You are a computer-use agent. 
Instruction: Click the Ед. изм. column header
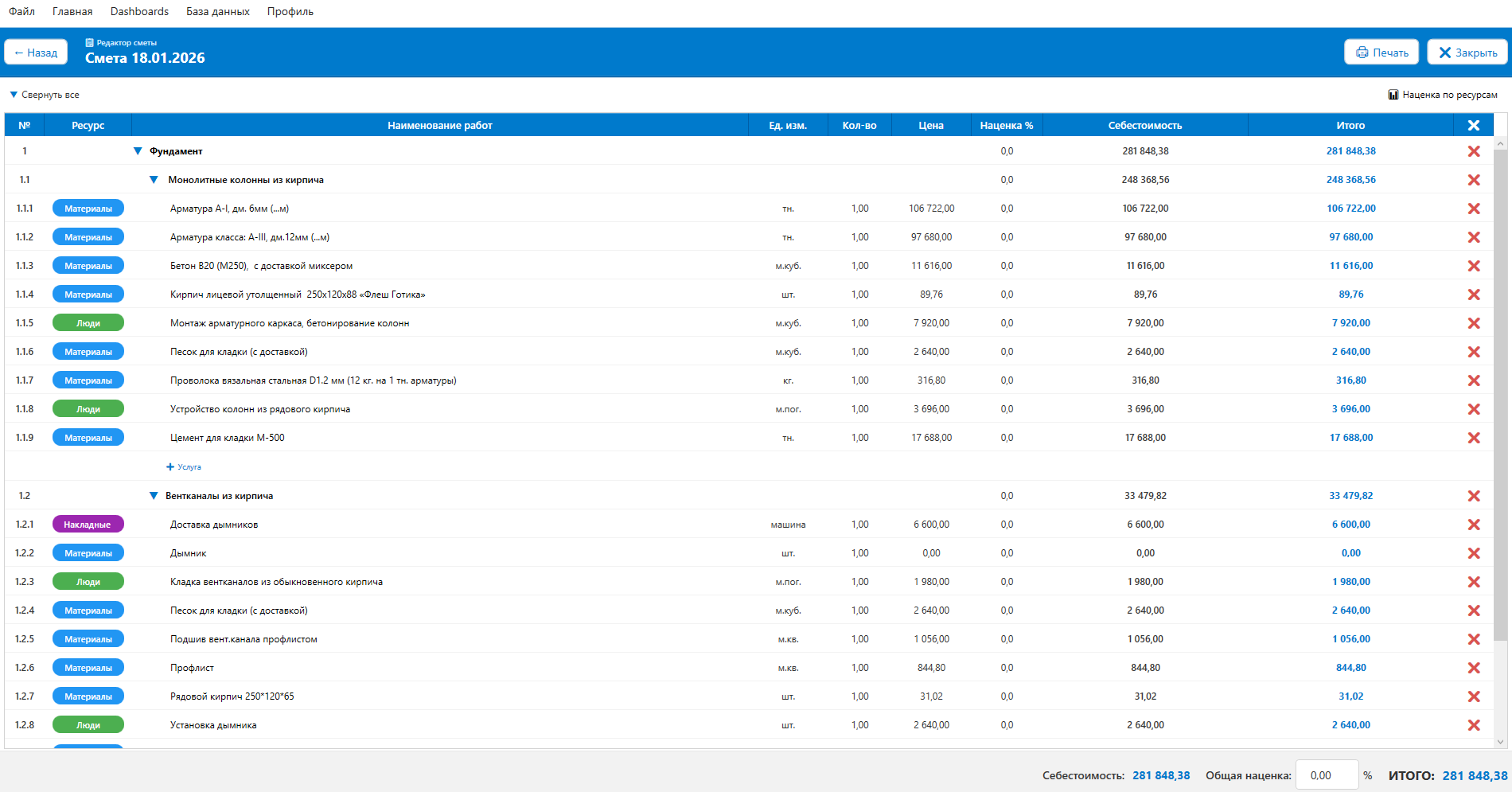(x=788, y=125)
